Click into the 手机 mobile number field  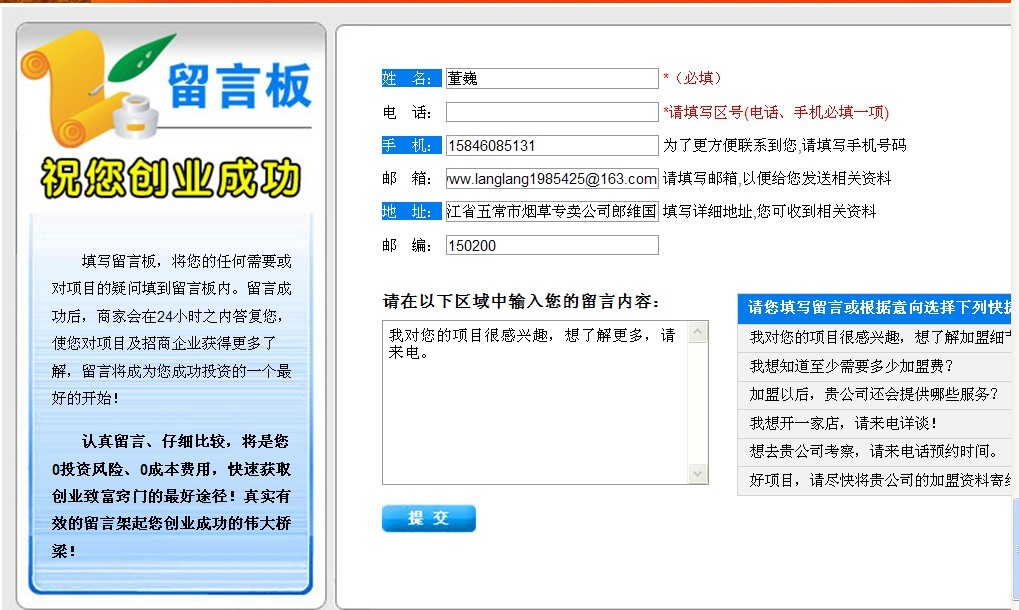[552, 146]
